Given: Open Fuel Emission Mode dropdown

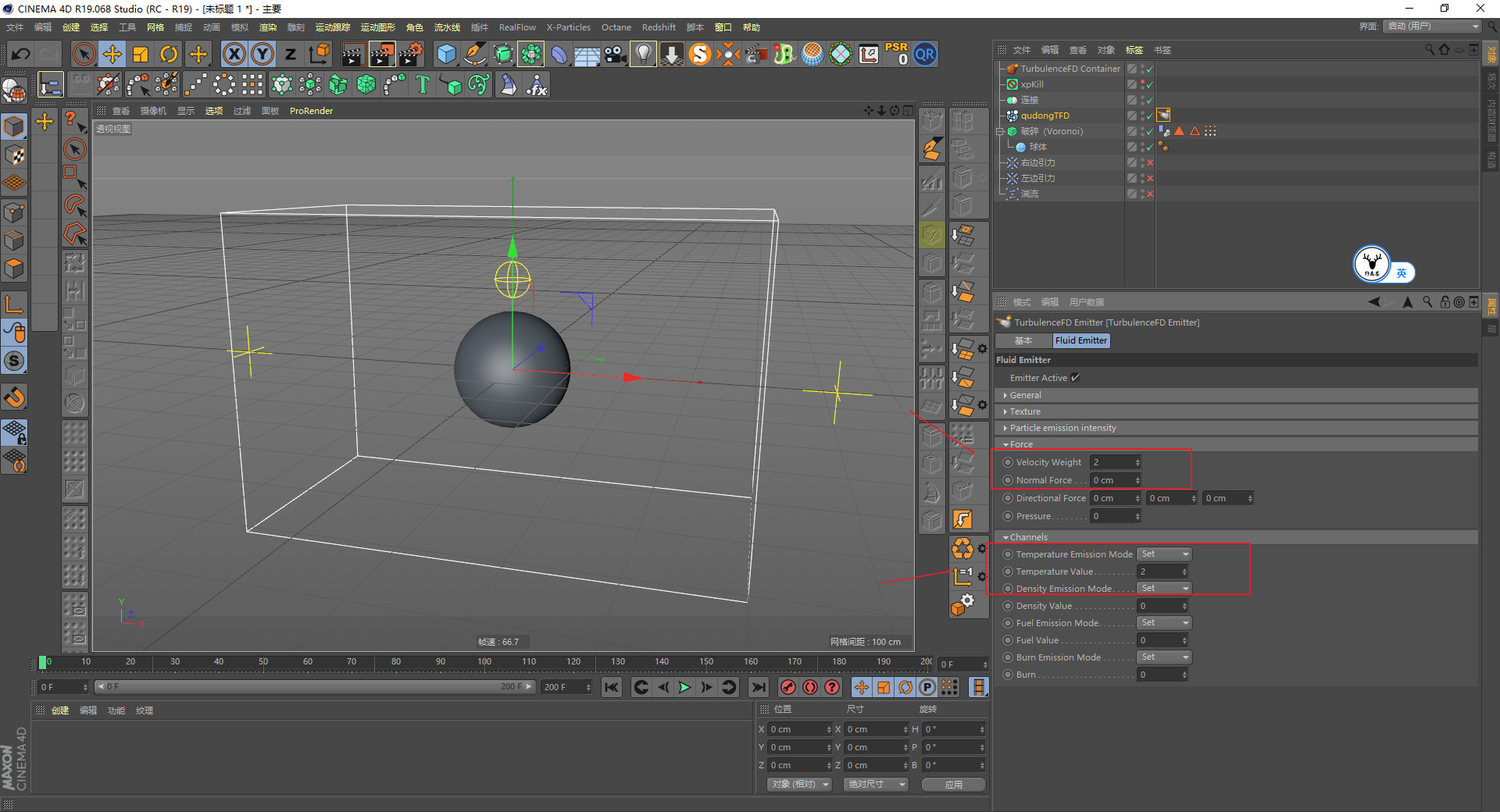Looking at the screenshot, I should (1164, 623).
